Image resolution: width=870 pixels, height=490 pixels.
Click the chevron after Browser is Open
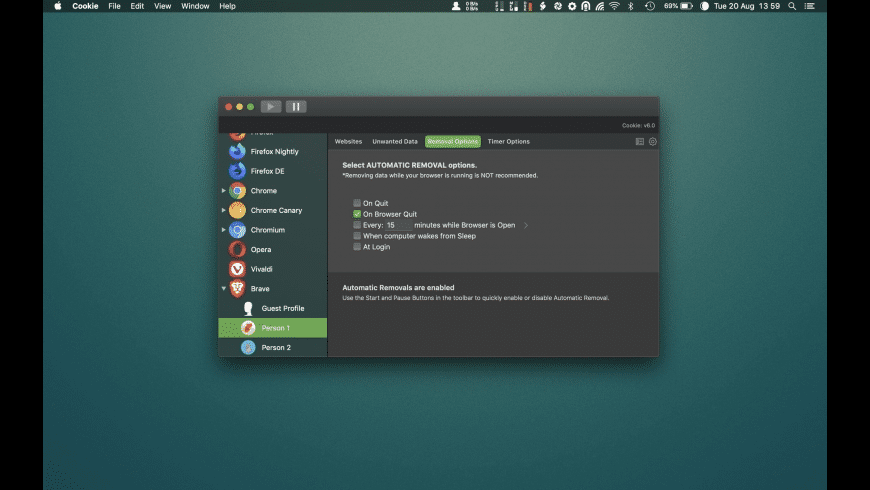click(x=526, y=225)
